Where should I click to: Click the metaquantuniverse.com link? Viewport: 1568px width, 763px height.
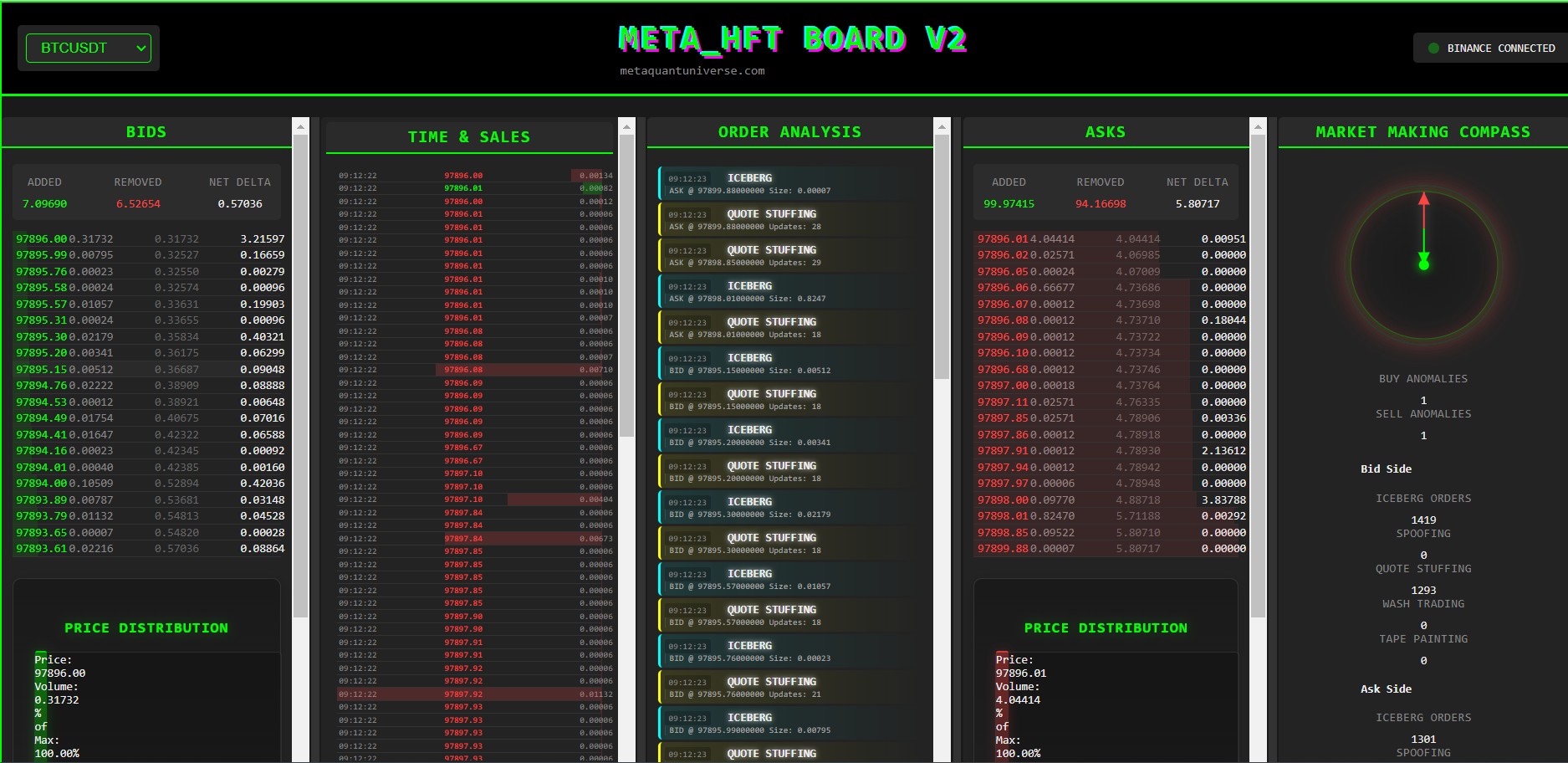pyautogui.click(x=692, y=71)
